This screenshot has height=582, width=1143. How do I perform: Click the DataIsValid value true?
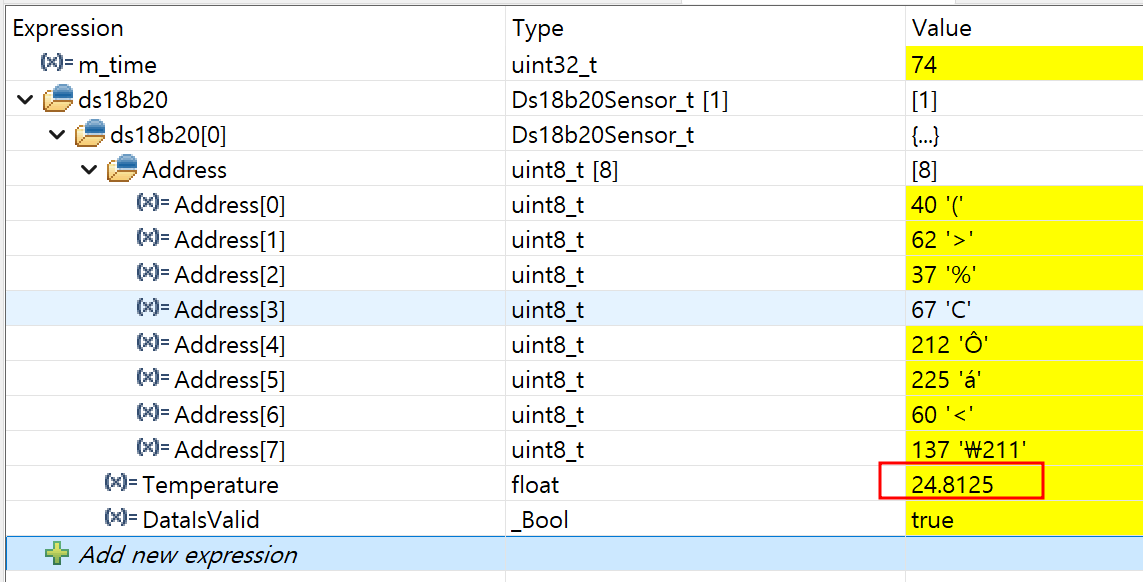click(932, 520)
